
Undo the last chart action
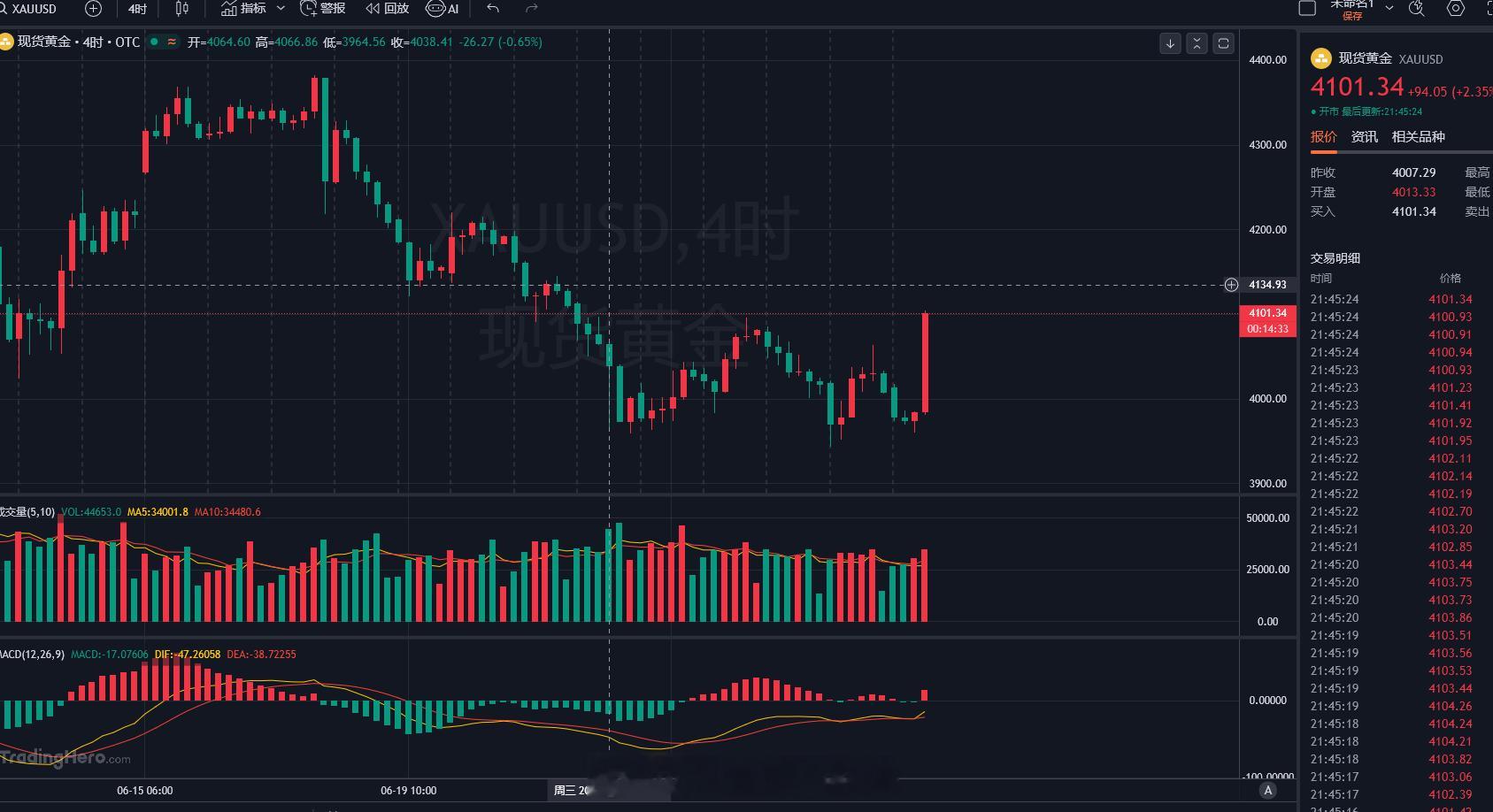[493, 9]
